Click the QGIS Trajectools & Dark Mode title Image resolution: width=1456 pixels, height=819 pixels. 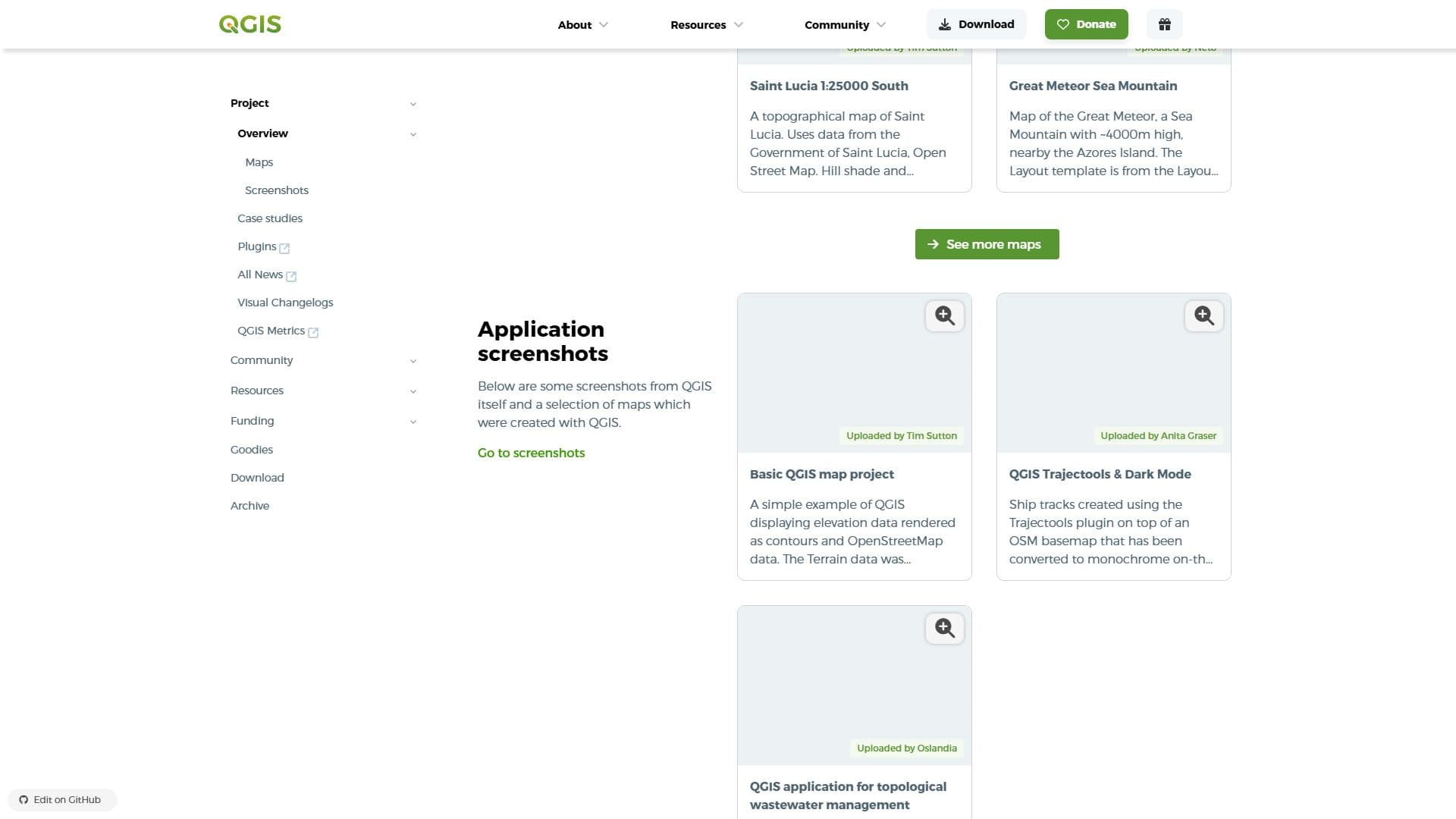coord(1100,474)
